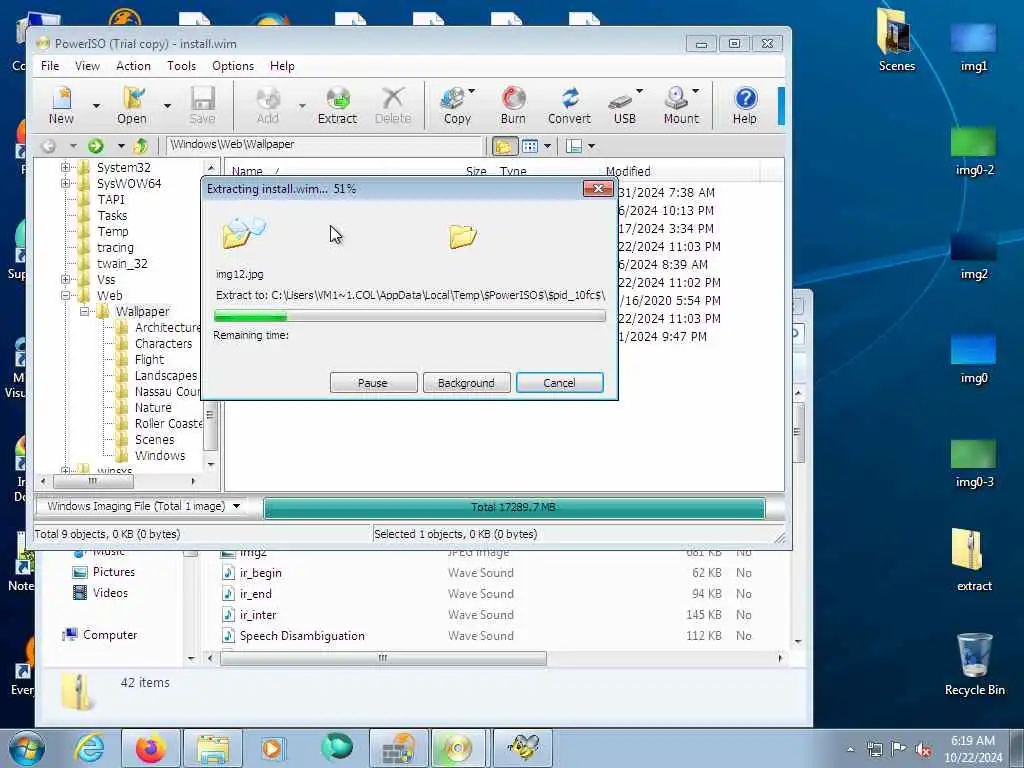Screen dimensions: 1024x768
Task: Click the Burn toolbar icon
Action: tap(513, 105)
